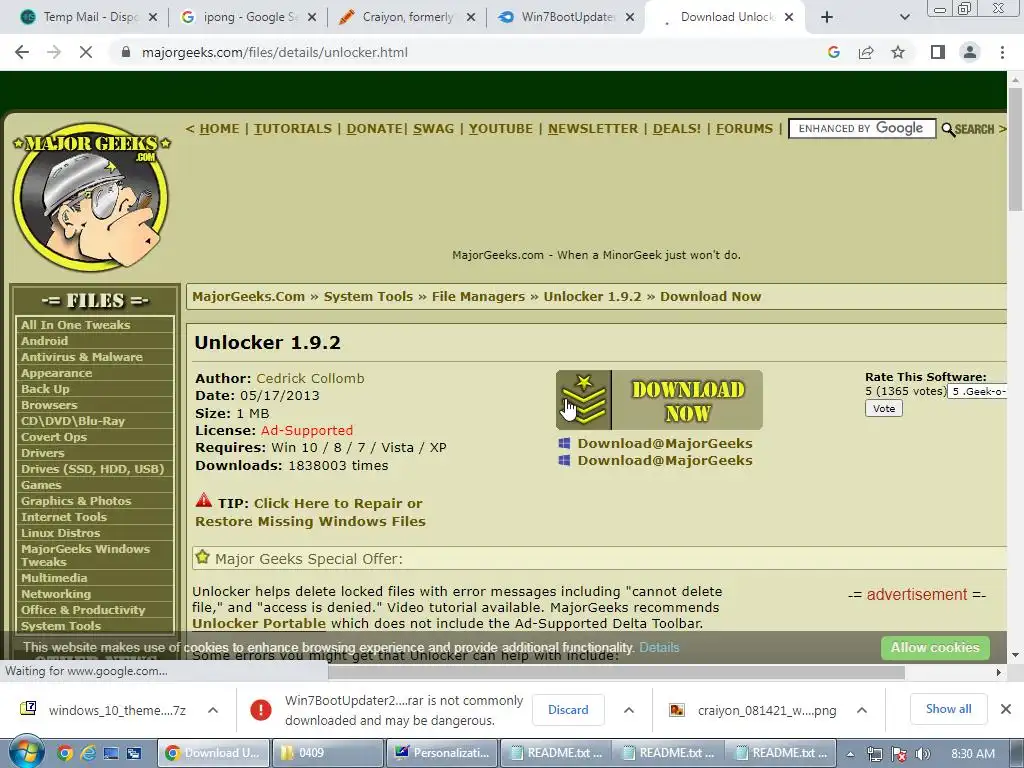Share this page via share icon

click(x=866, y=52)
